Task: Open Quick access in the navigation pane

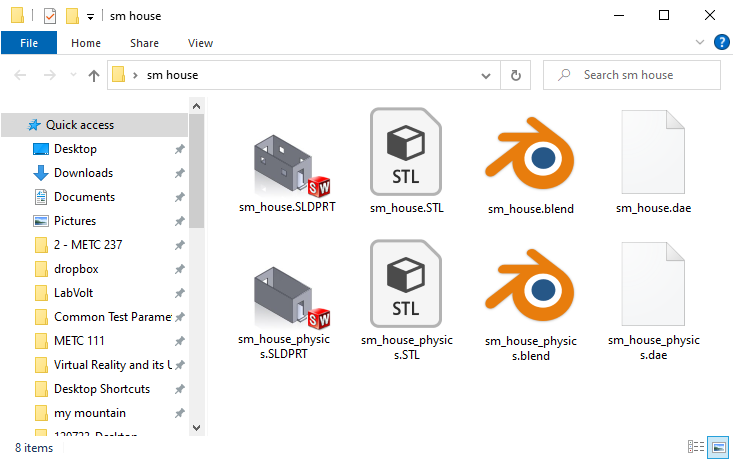Action: pos(95,125)
